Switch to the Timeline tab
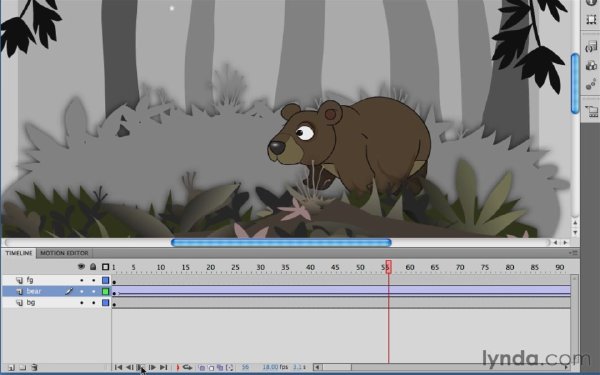 point(19,253)
